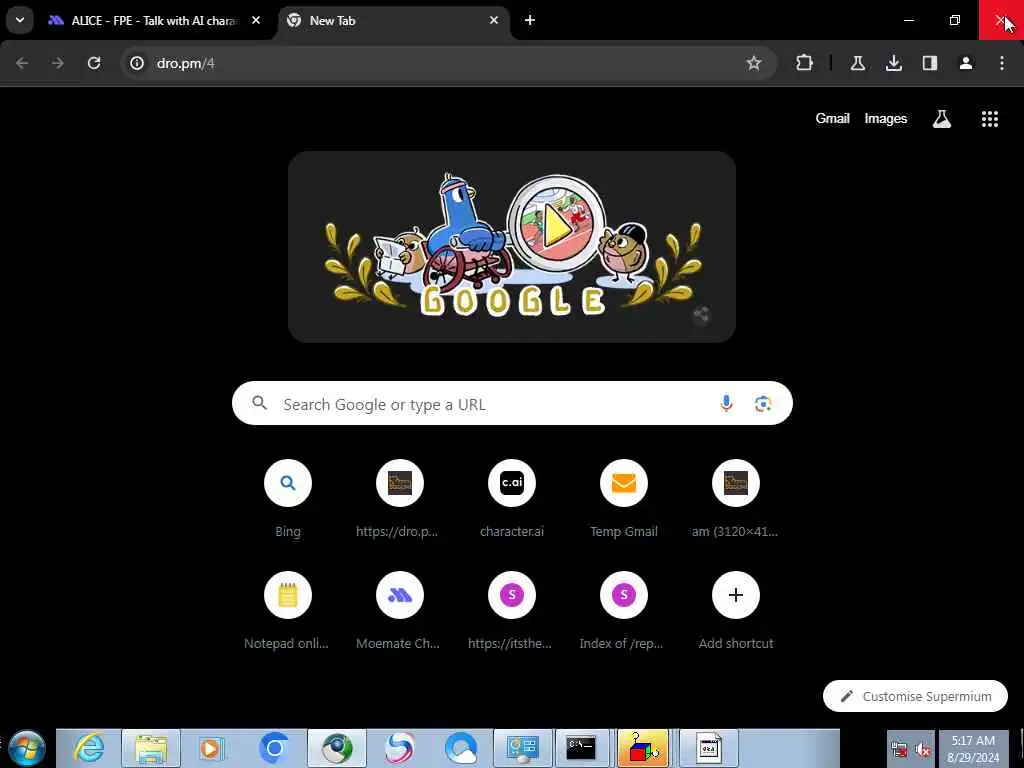Minimize the browser window
The width and height of the screenshot is (1024, 768).
click(908, 20)
